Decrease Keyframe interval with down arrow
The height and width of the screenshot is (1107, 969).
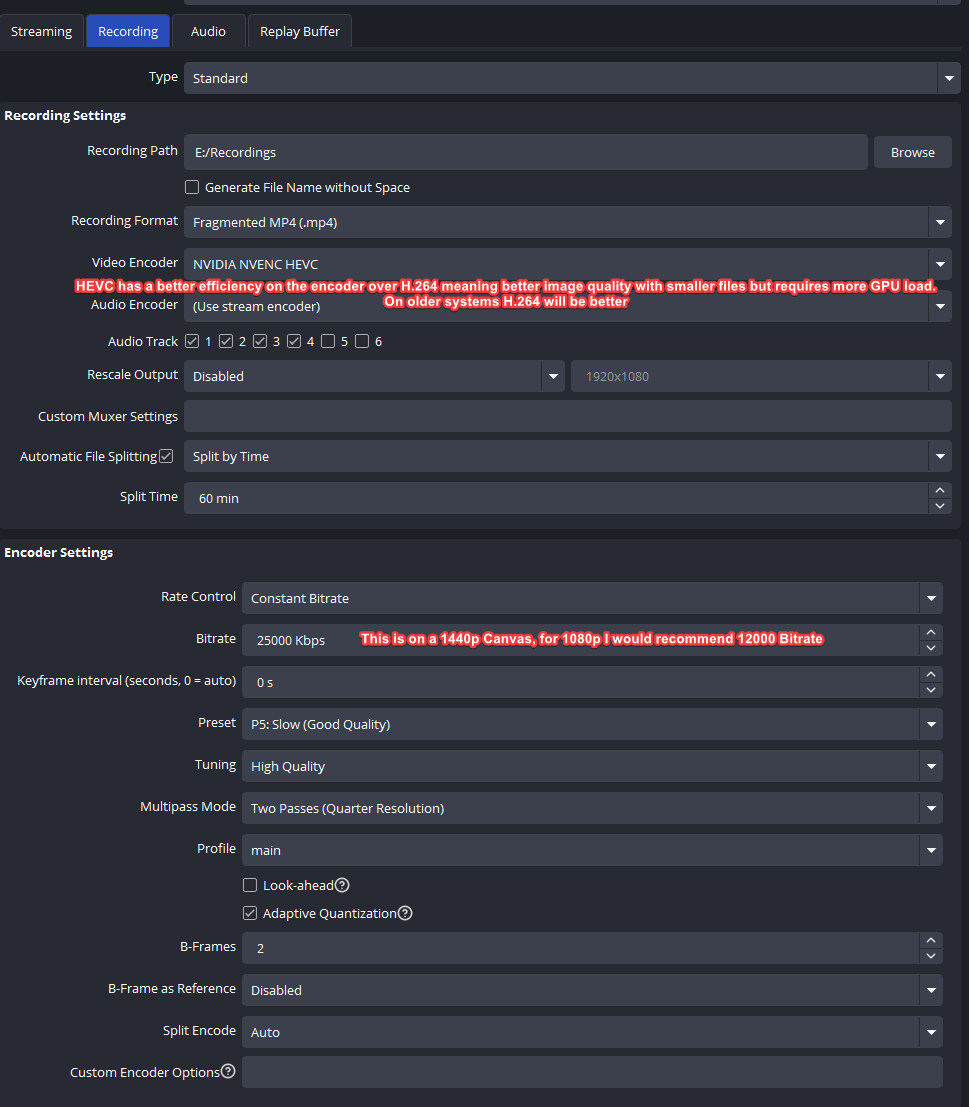pyautogui.click(x=931, y=690)
